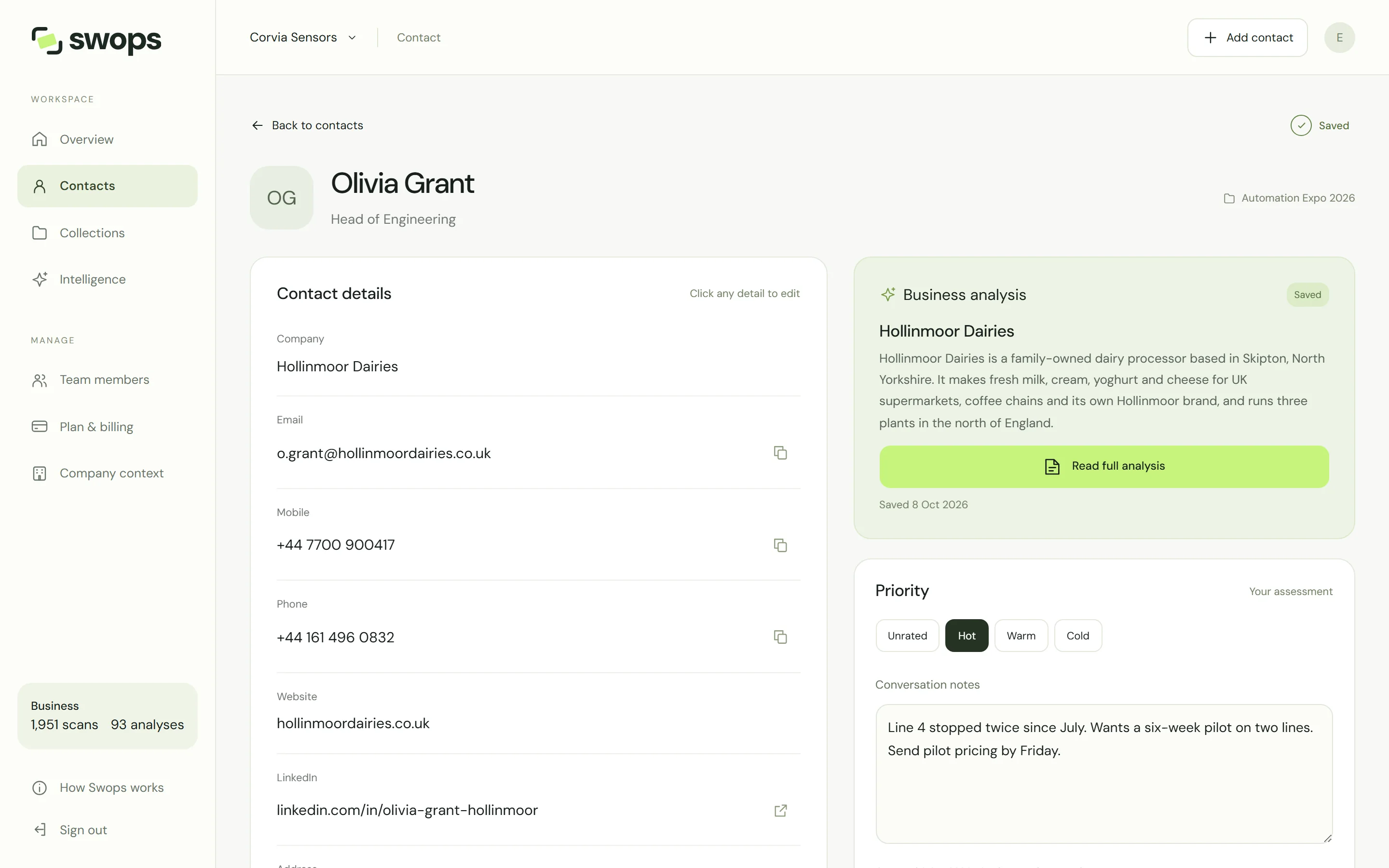Click the Contact breadcrumb label
The height and width of the screenshot is (868, 1389).
(419, 37)
